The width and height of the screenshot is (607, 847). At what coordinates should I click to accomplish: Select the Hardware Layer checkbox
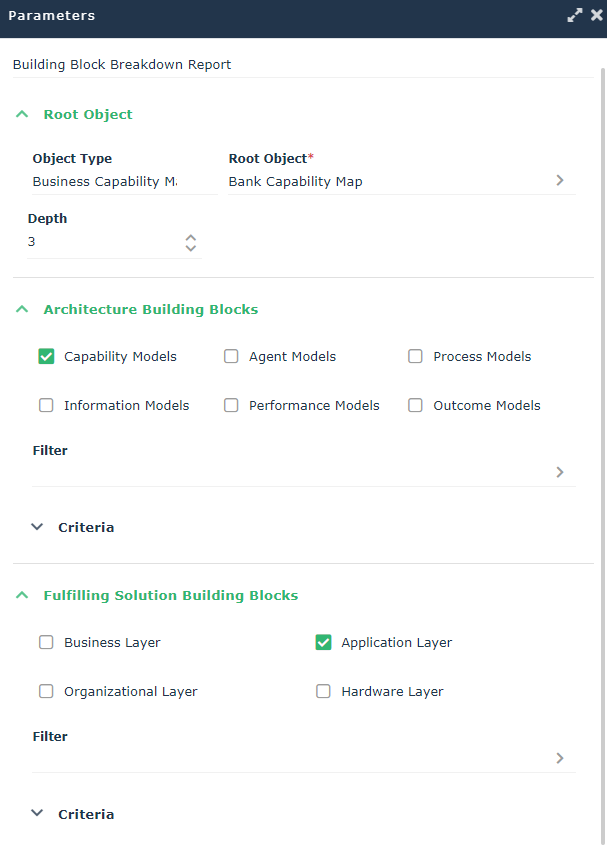(323, 692)
